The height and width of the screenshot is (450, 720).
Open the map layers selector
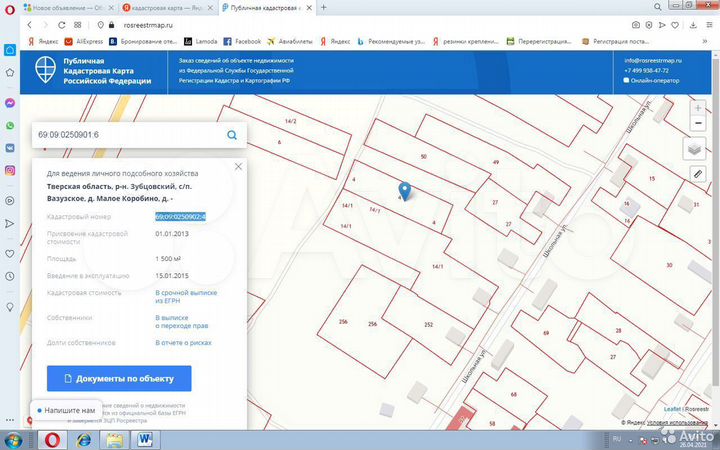[694, 149]
